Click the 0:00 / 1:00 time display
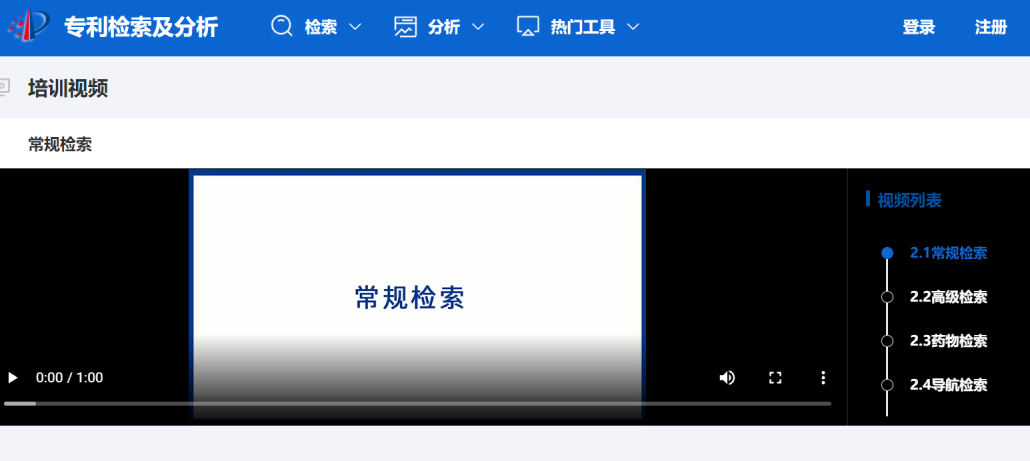The width and height of the screenshot is (1030, 461). [69, 378]
